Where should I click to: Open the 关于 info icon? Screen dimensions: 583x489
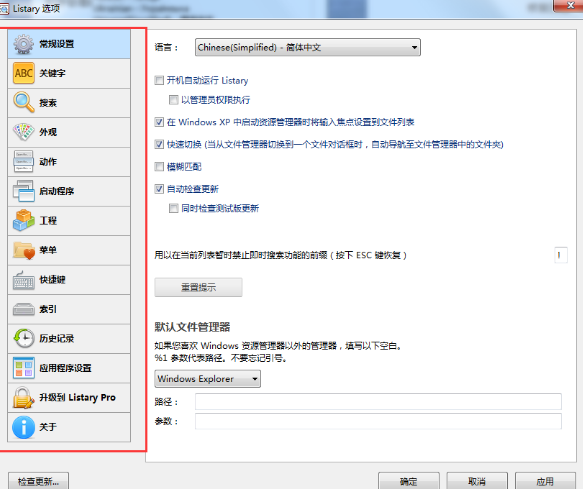(24, 427)
